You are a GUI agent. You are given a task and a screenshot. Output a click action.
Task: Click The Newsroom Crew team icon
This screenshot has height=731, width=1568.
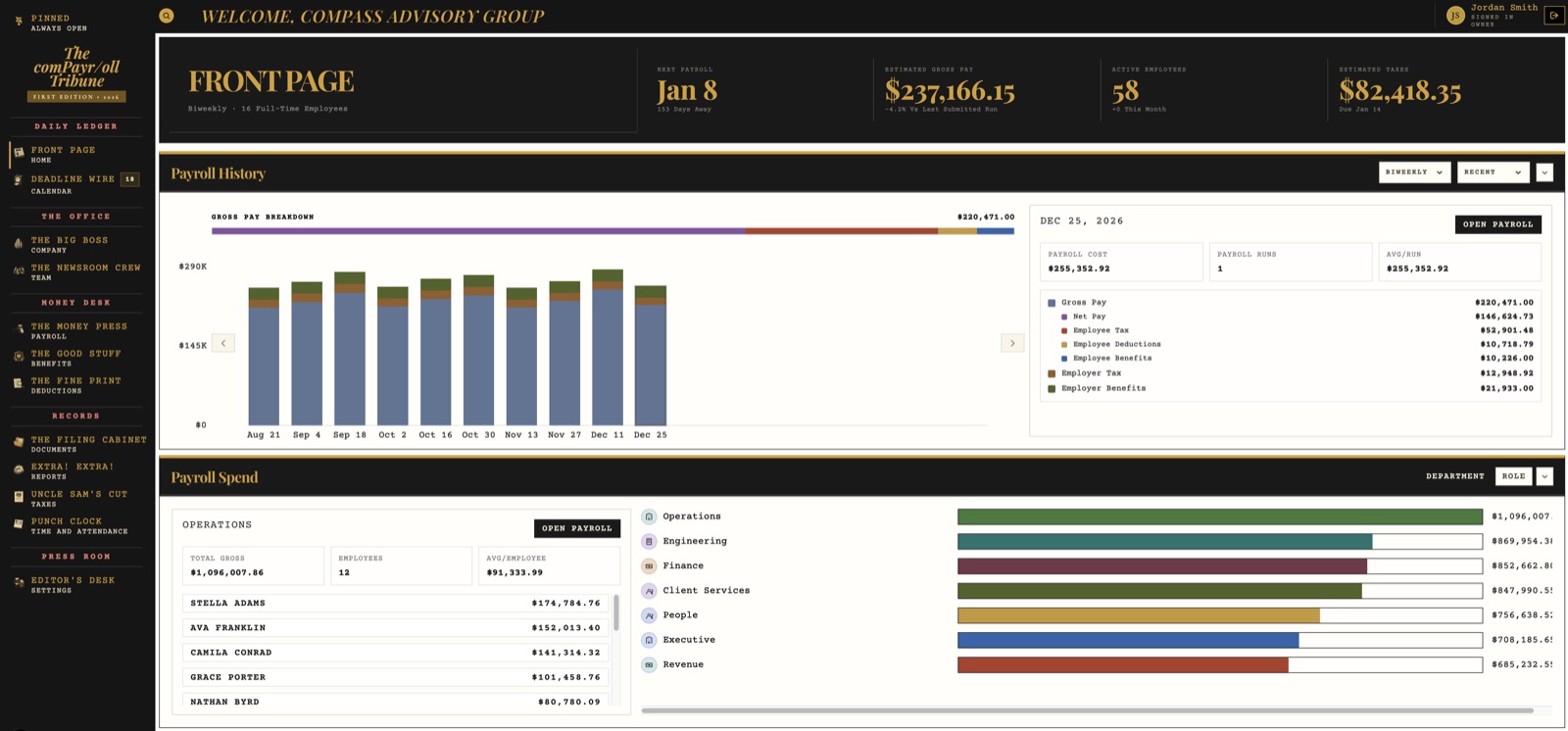19,270
